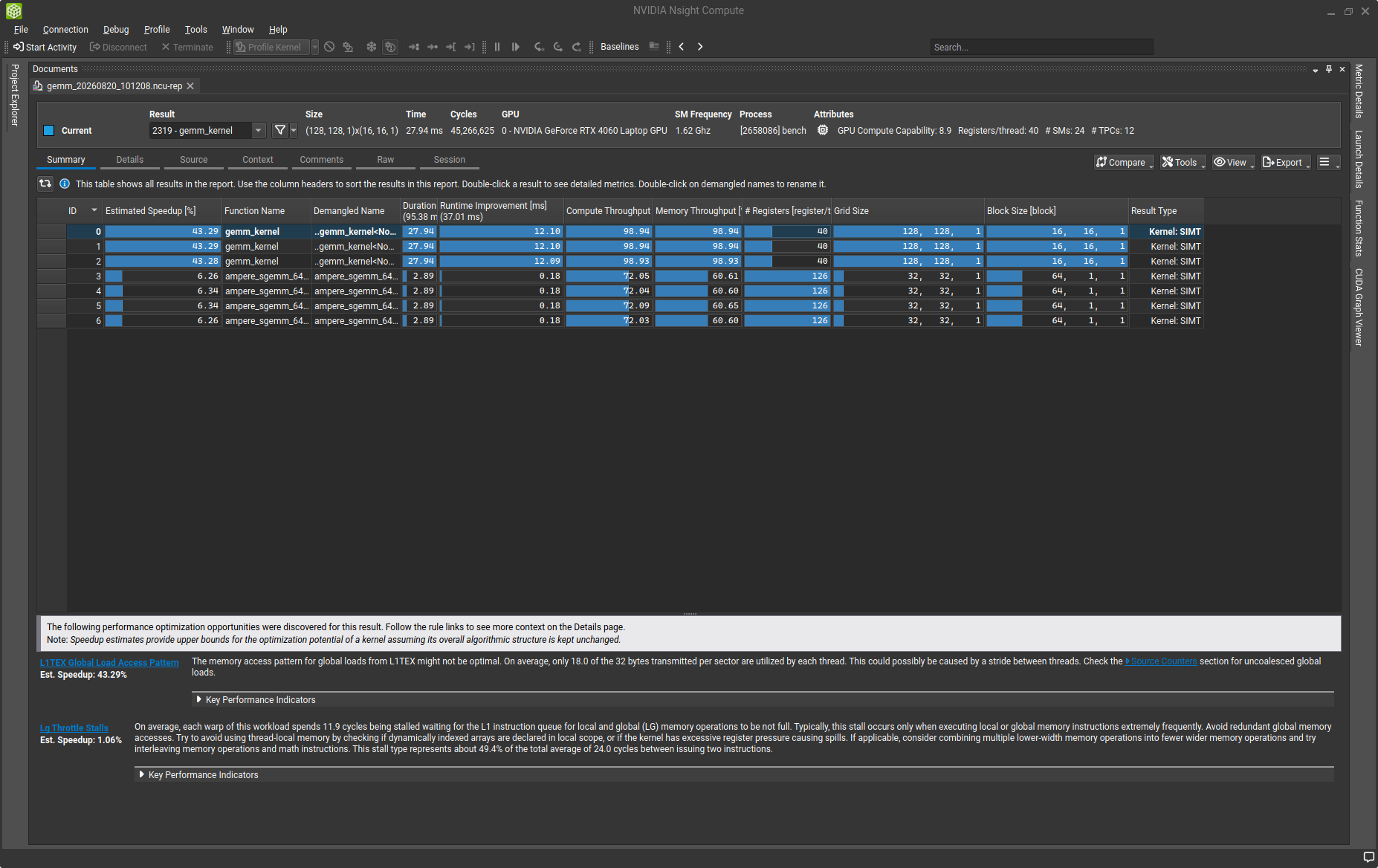Click the blue info icon
This screenshot has height=868, width=1378.
pos(65,184)
